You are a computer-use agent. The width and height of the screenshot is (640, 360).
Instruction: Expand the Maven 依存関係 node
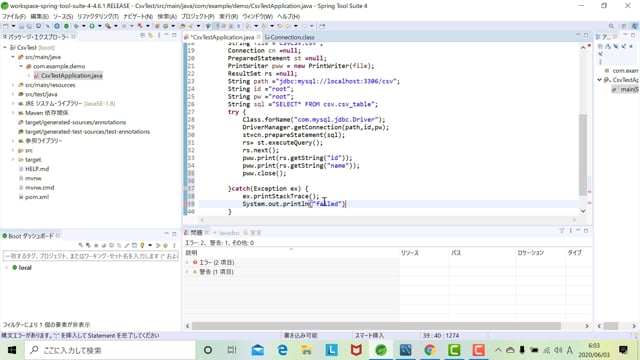(13, 113)
